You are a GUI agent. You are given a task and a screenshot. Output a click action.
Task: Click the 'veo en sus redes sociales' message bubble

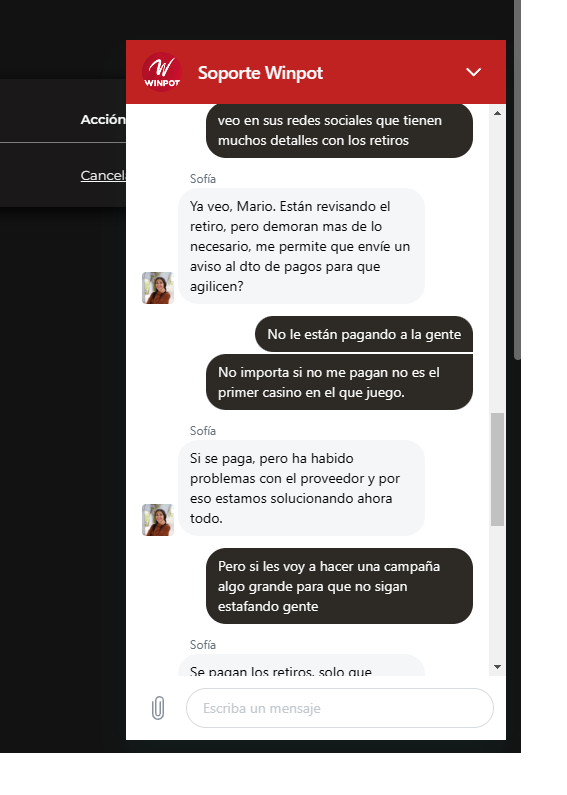pyautogui.click(x=339, y=130)
